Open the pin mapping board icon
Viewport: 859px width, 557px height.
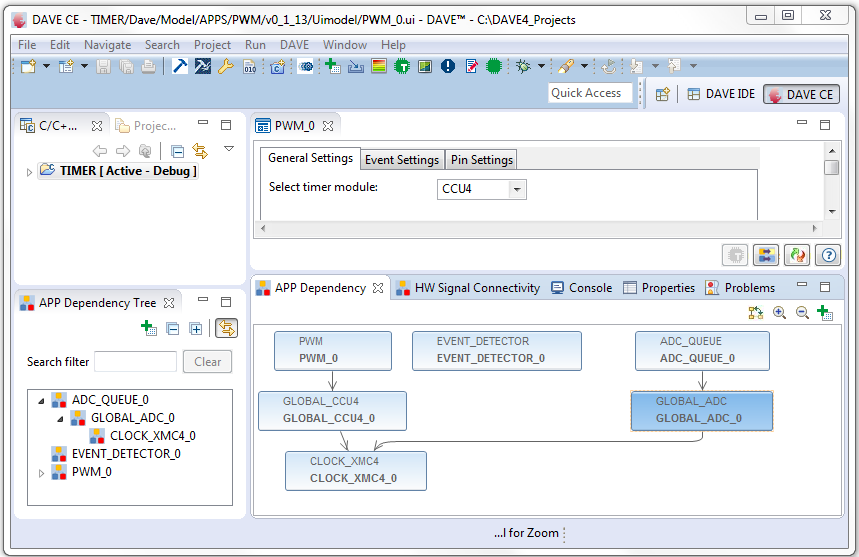(425, 67)
